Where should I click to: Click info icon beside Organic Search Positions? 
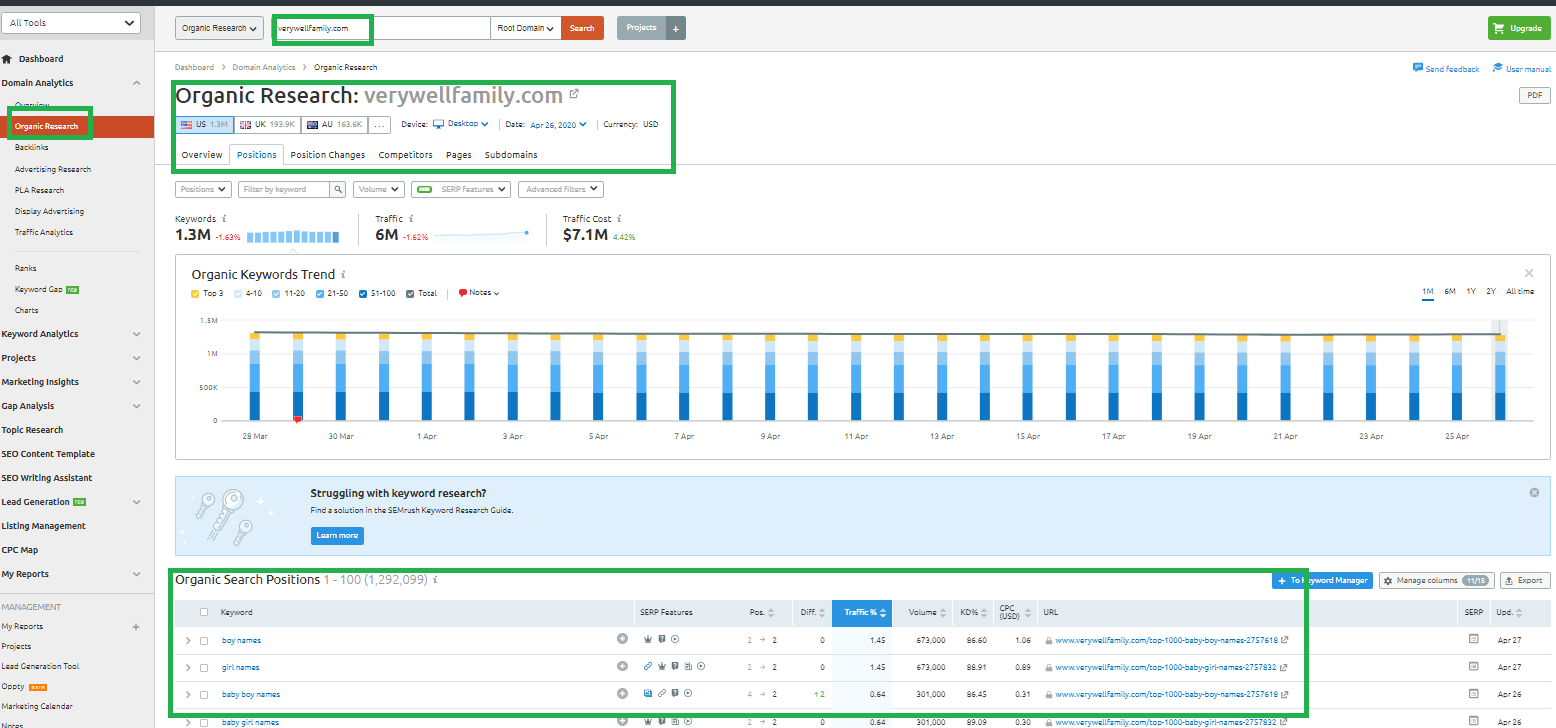tap(435, 580)
